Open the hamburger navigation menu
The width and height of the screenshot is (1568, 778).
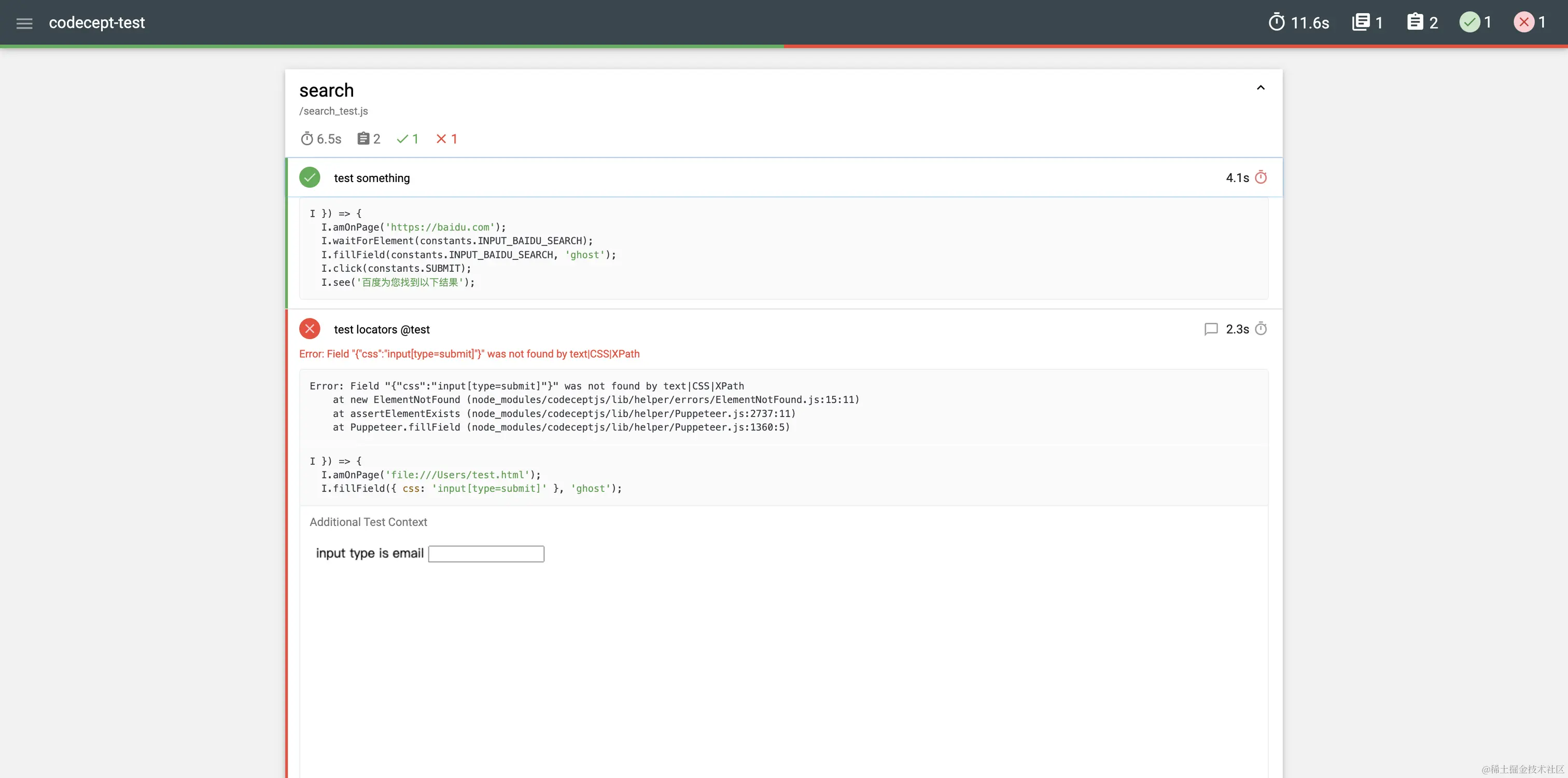[24, 23]
